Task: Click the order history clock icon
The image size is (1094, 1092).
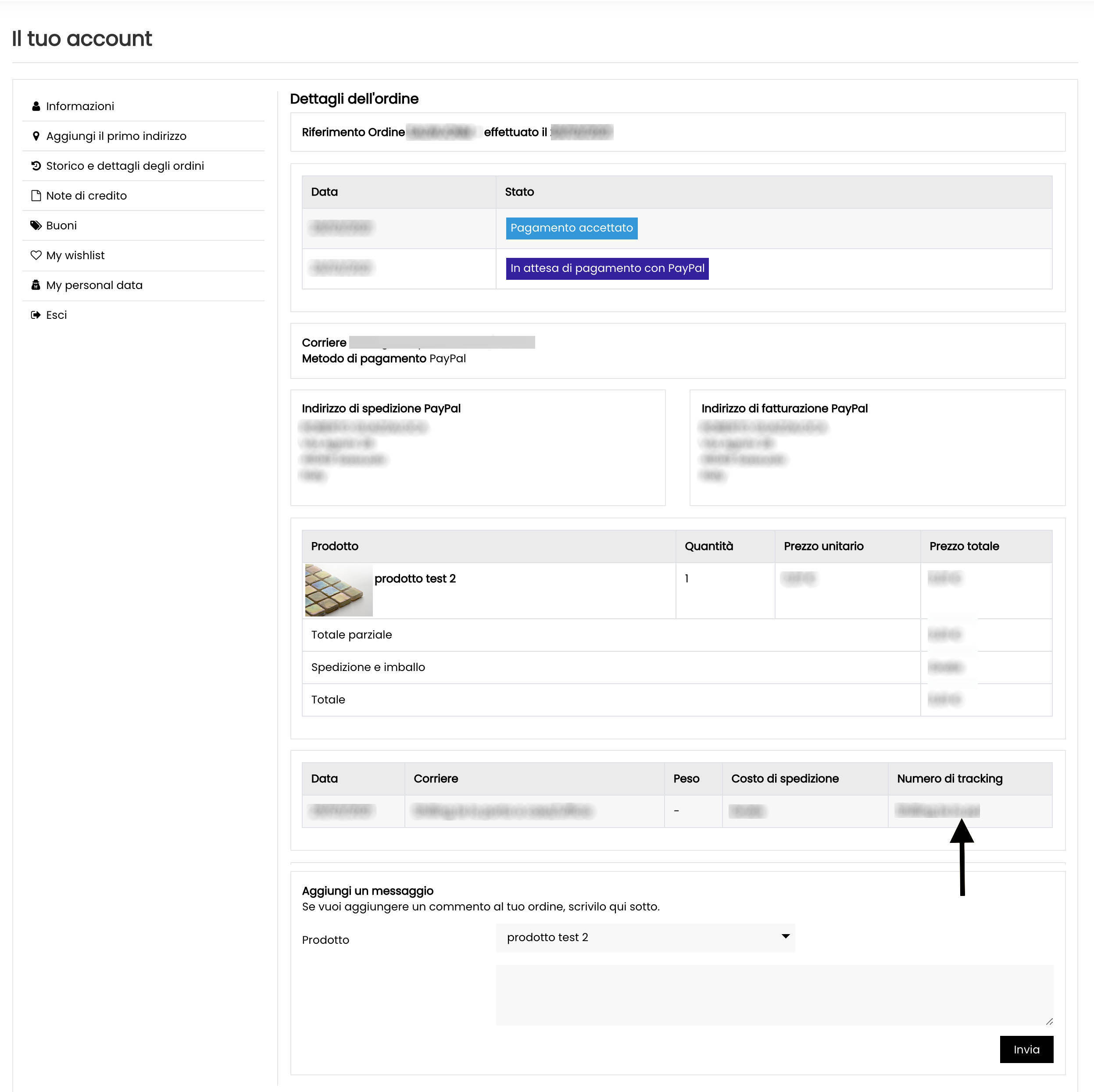Action: [x=36, y=166]
